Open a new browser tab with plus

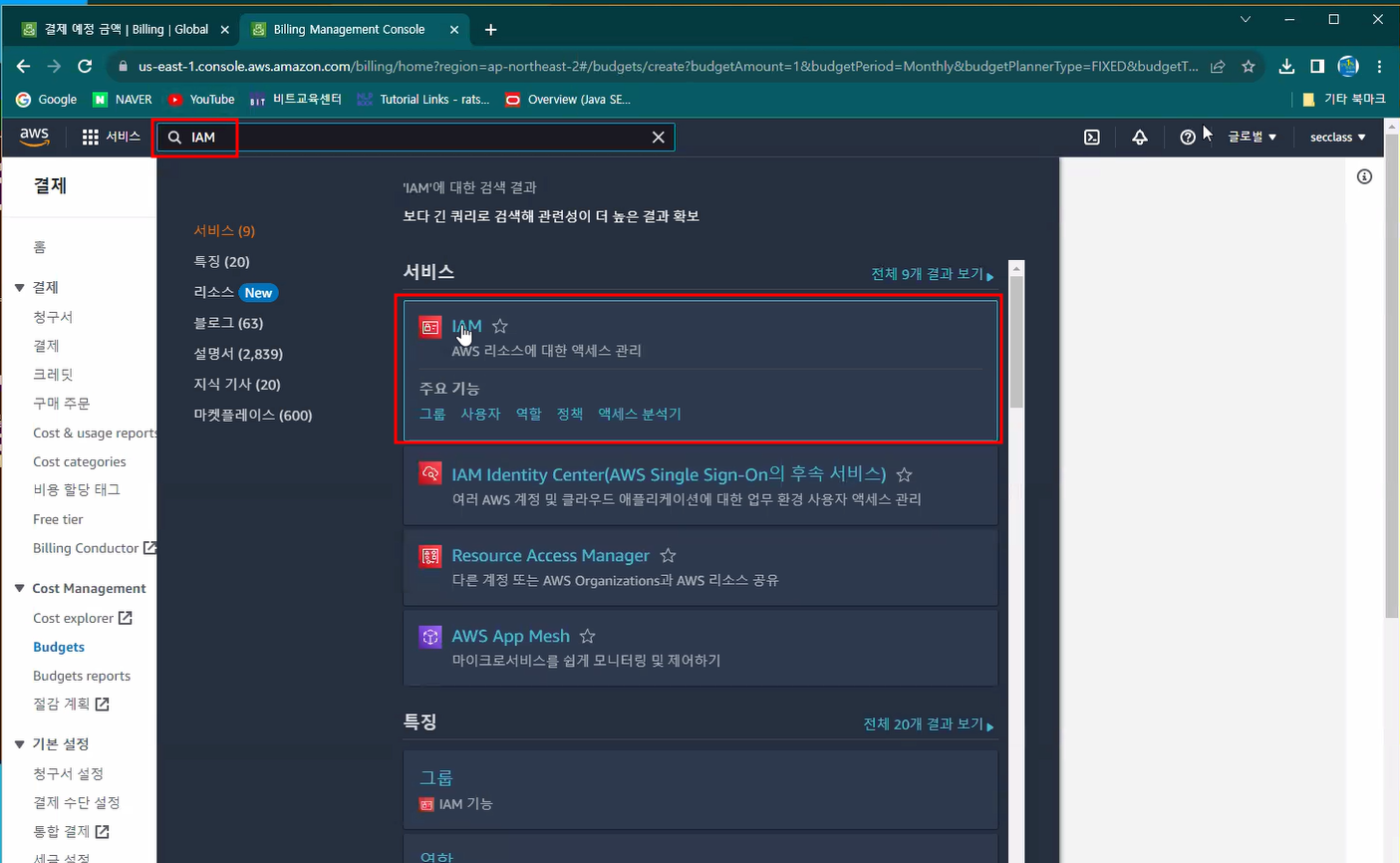coord(490,30)
